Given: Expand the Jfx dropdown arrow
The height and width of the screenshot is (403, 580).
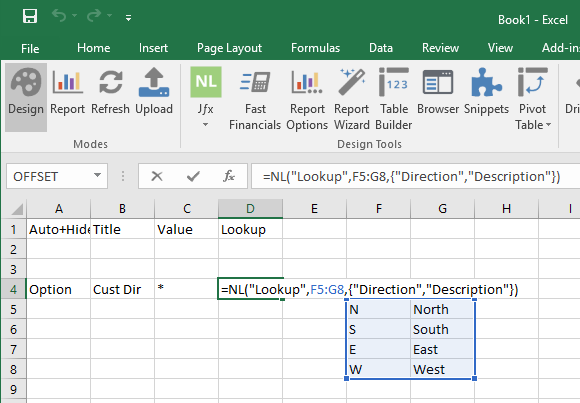Looking at the screenshot, I should pos(205,125).
